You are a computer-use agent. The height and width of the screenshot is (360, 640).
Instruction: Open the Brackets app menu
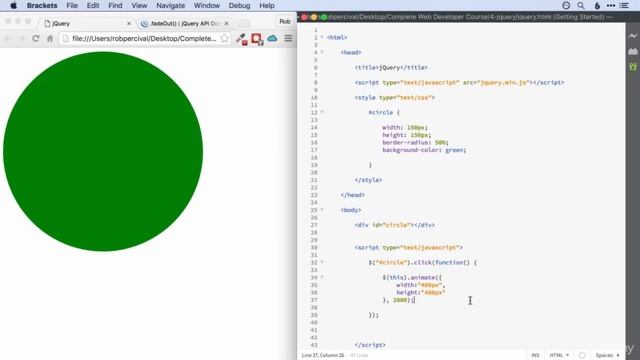tap(42, 5)
